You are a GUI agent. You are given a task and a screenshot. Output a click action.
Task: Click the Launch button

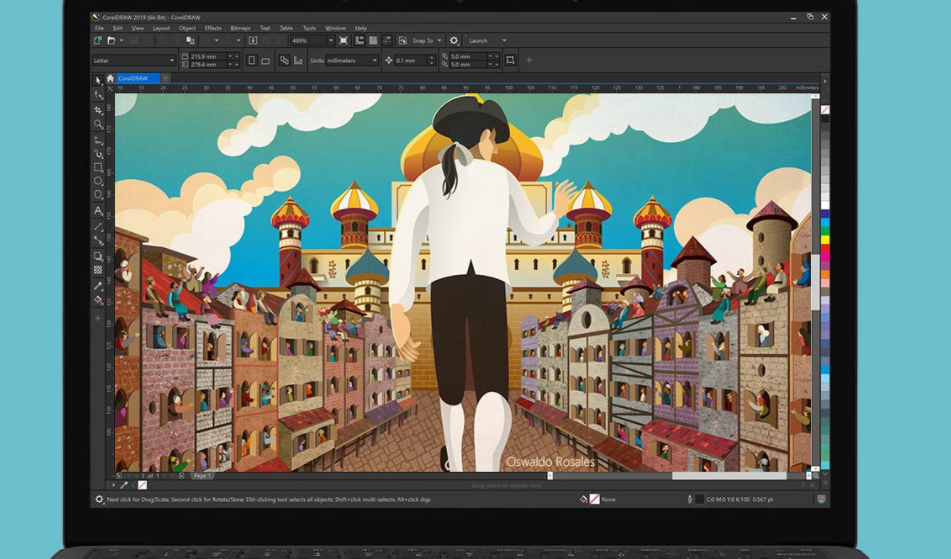click(x=479, y=41)
